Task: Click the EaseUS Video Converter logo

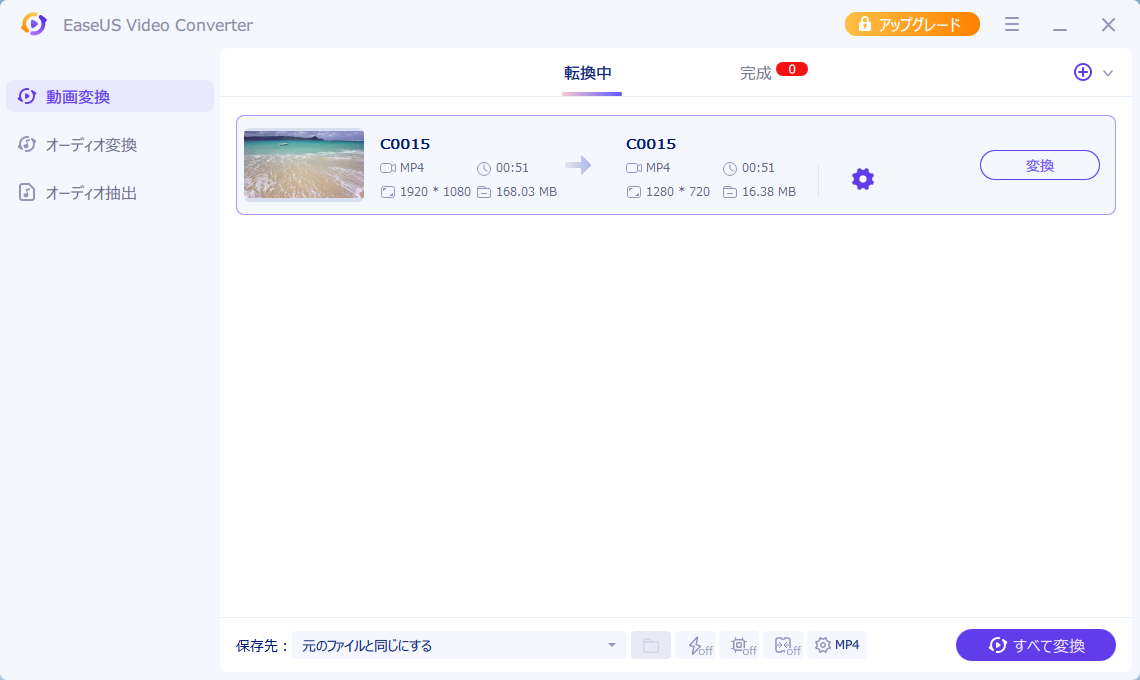Action: point(34,25)
